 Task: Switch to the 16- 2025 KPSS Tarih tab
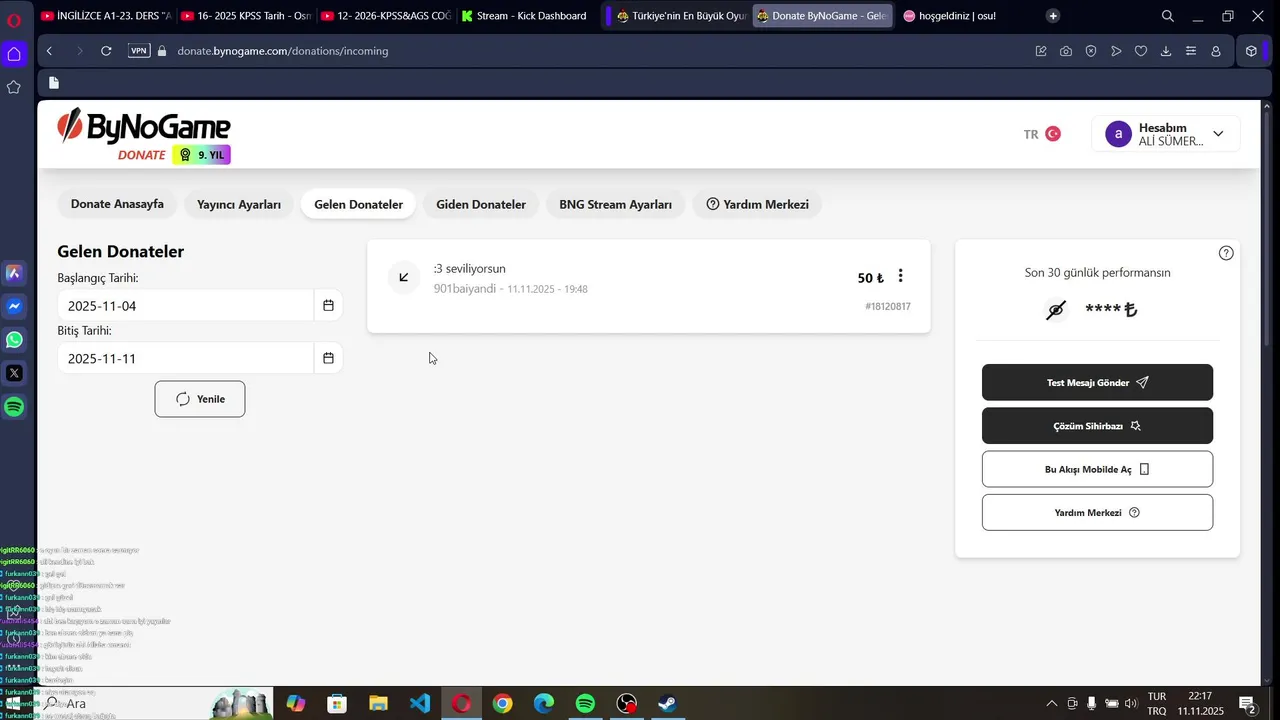pyautogui.click(x=246, y=16)
